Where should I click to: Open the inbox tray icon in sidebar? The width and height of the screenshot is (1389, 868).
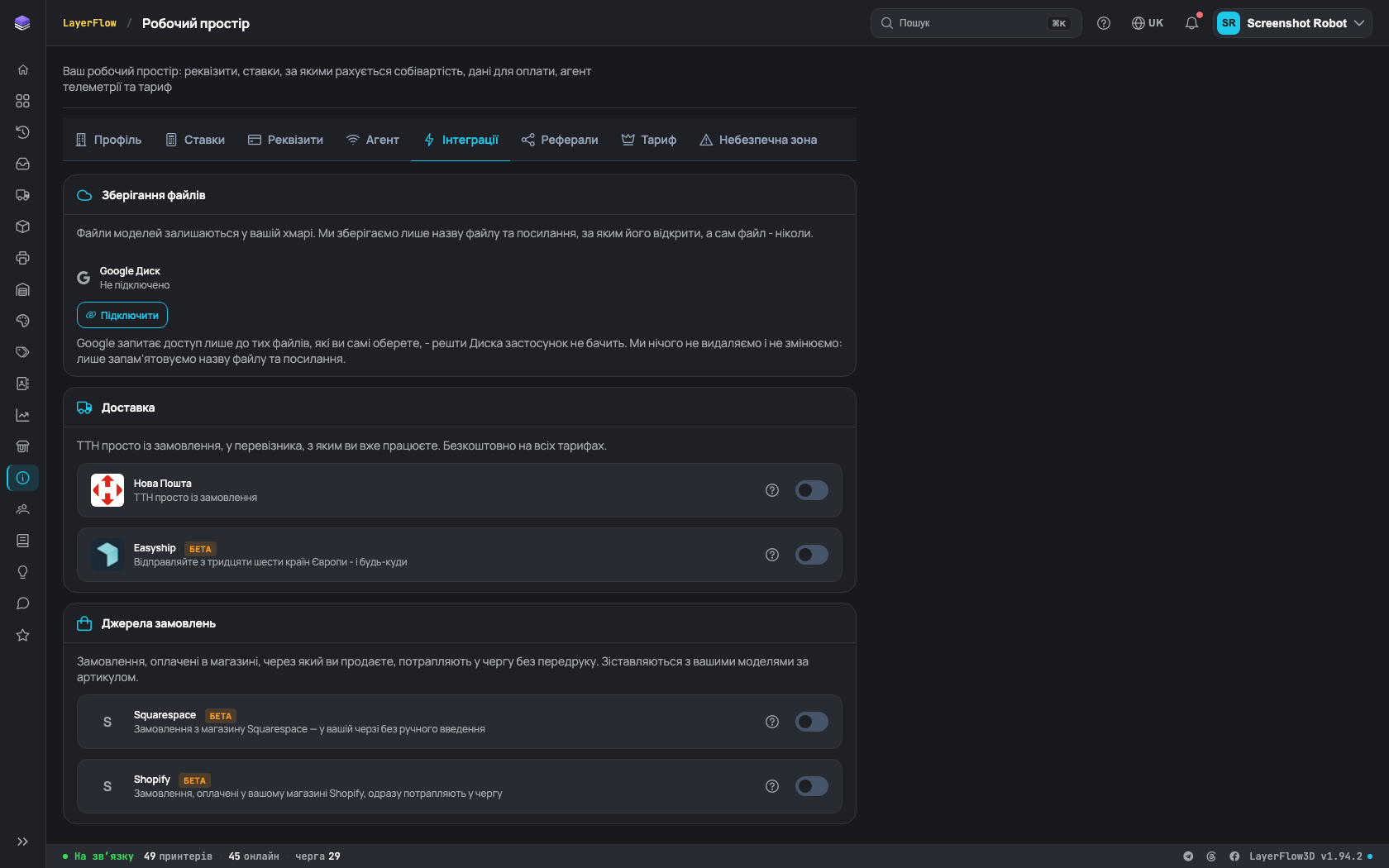tap(22, 164)
